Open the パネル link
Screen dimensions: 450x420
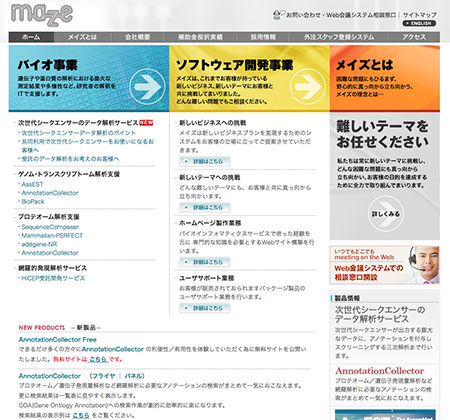[x=133, y=376]
